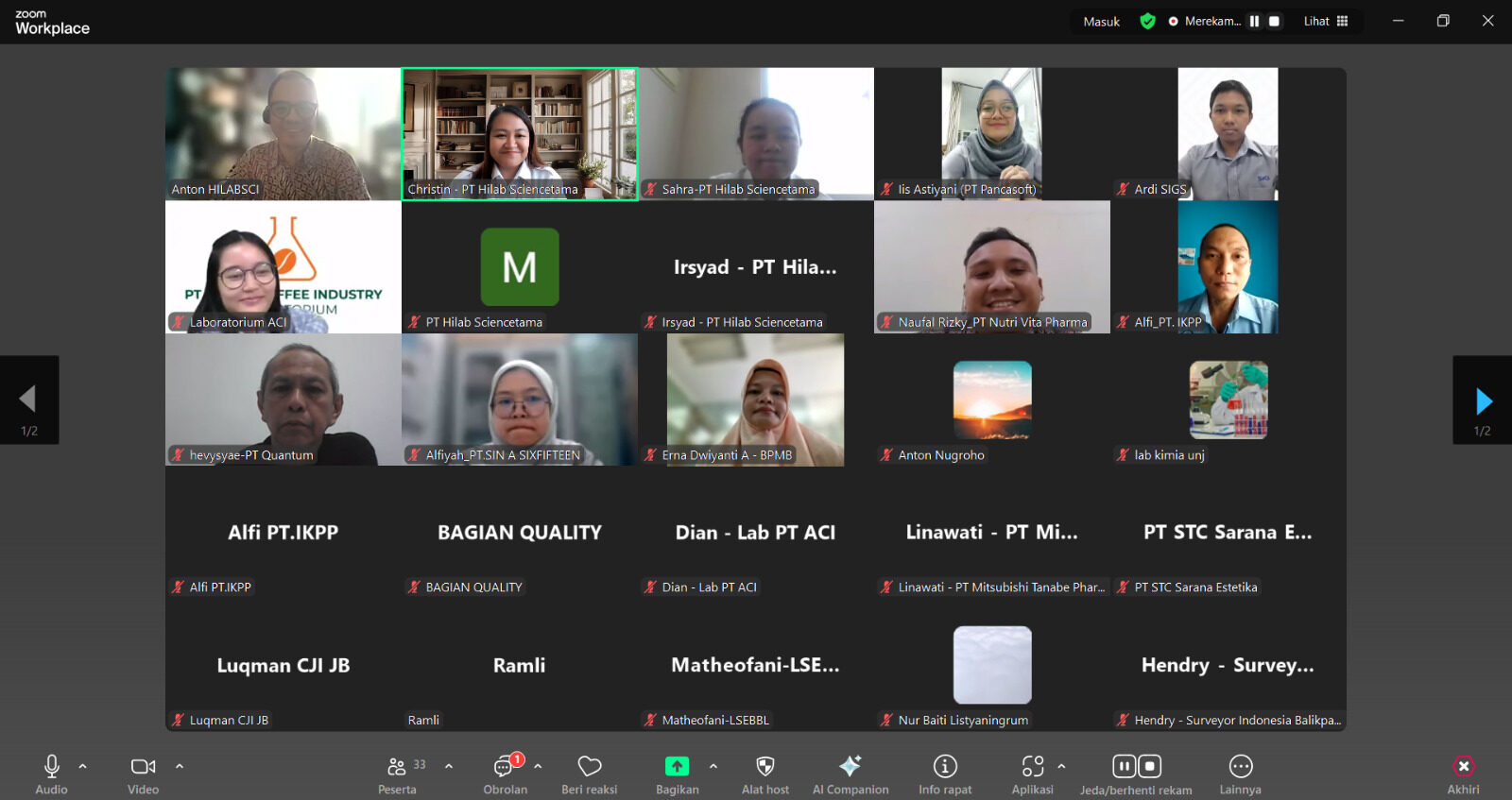Select Anton Nugroho sunset avatar
The height and width of the screenshot is (800, 1512).
(992, 400)
